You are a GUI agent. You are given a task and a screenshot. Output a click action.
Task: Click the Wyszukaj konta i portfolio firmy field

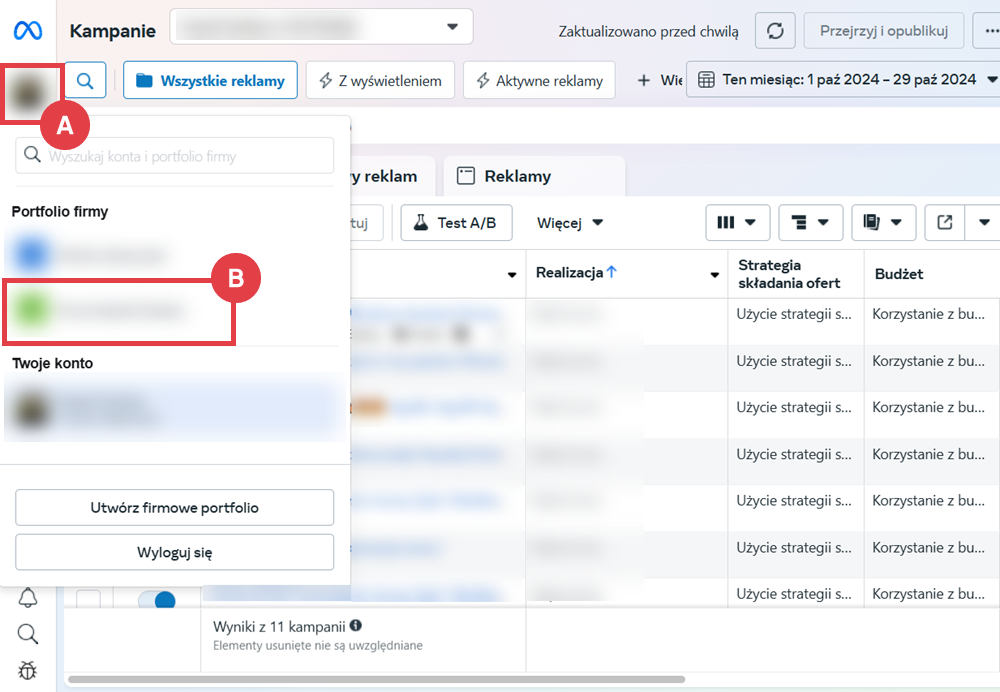pos(175,156)
